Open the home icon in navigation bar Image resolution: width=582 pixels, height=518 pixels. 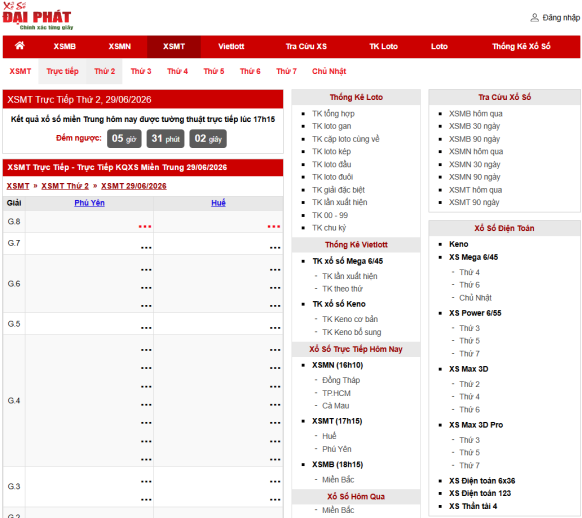tap(20, 46)
